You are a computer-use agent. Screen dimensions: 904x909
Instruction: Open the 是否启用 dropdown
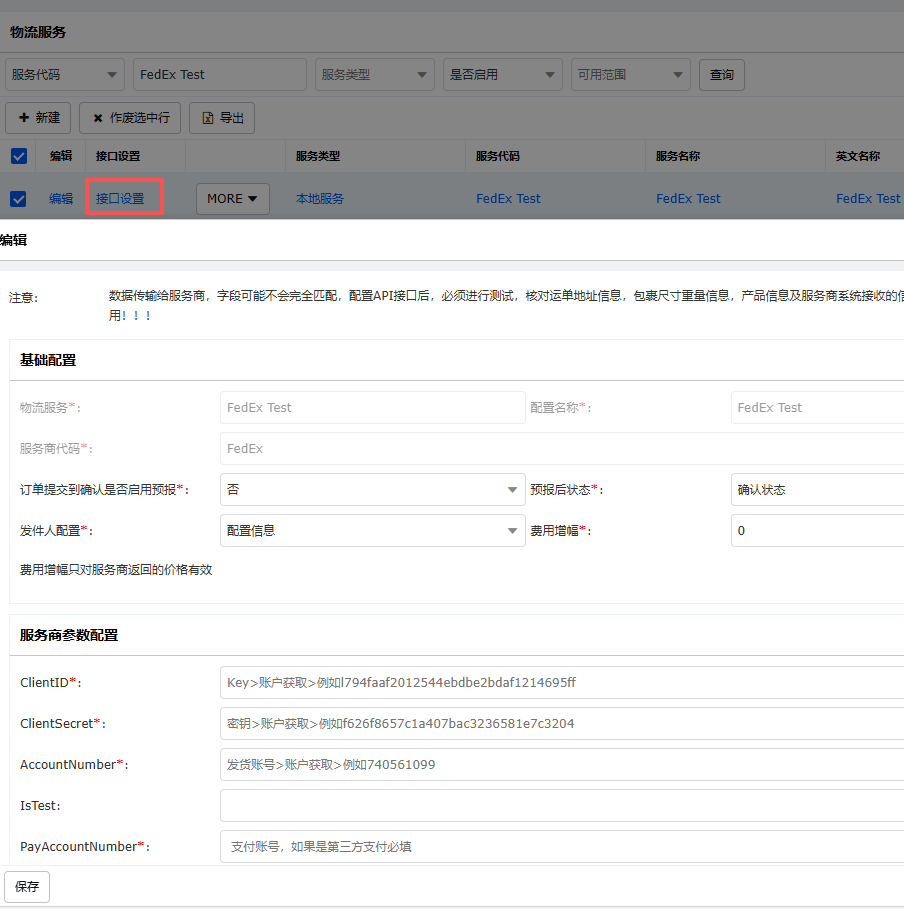(x=503, y=75)
